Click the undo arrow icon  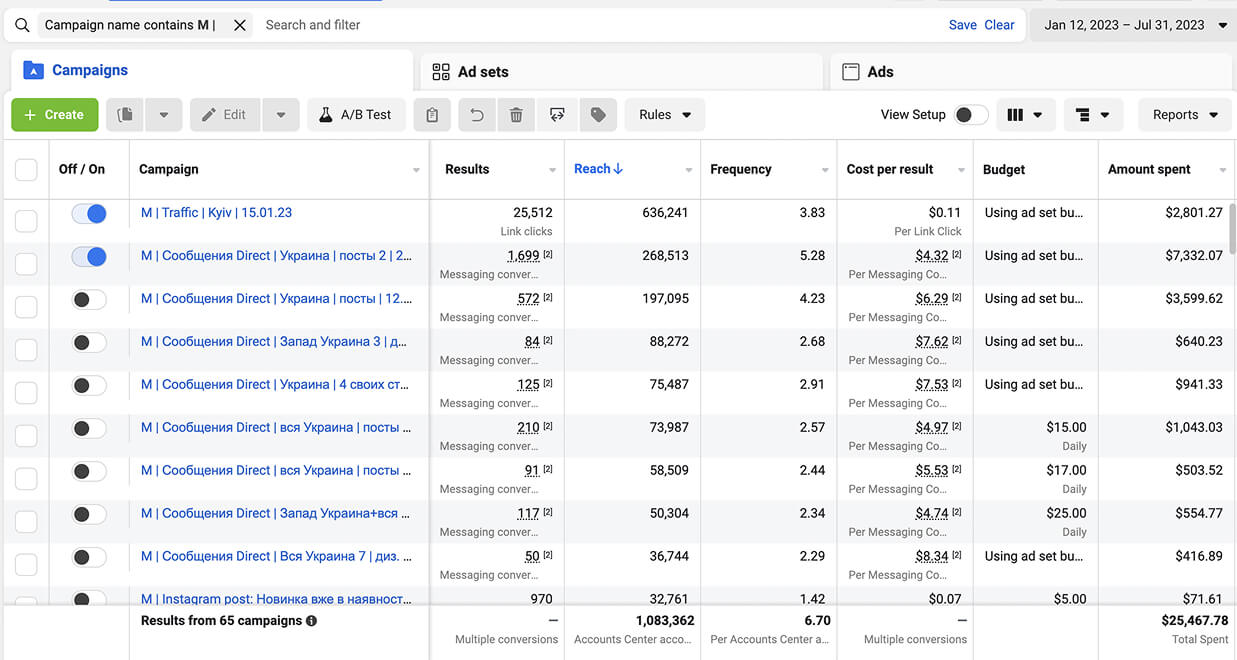click(477, 115)
